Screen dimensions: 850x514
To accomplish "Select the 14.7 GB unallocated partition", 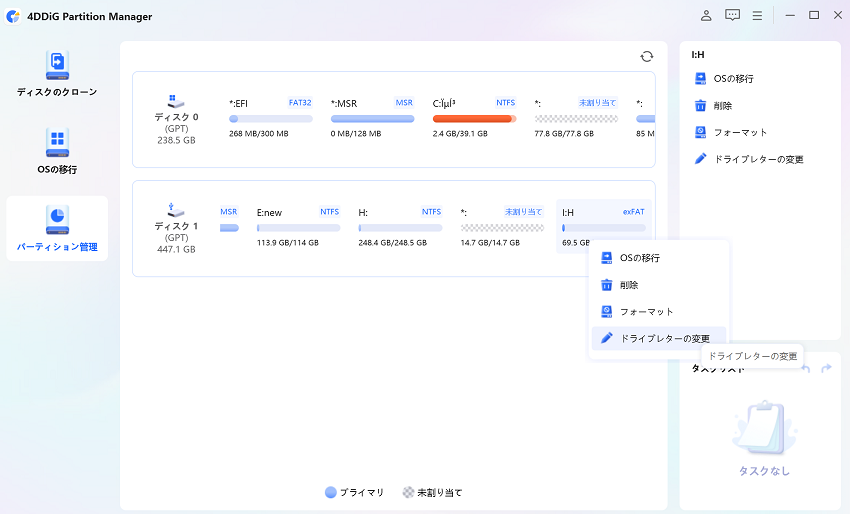I will pyautogui.click(x=502, y=227).
